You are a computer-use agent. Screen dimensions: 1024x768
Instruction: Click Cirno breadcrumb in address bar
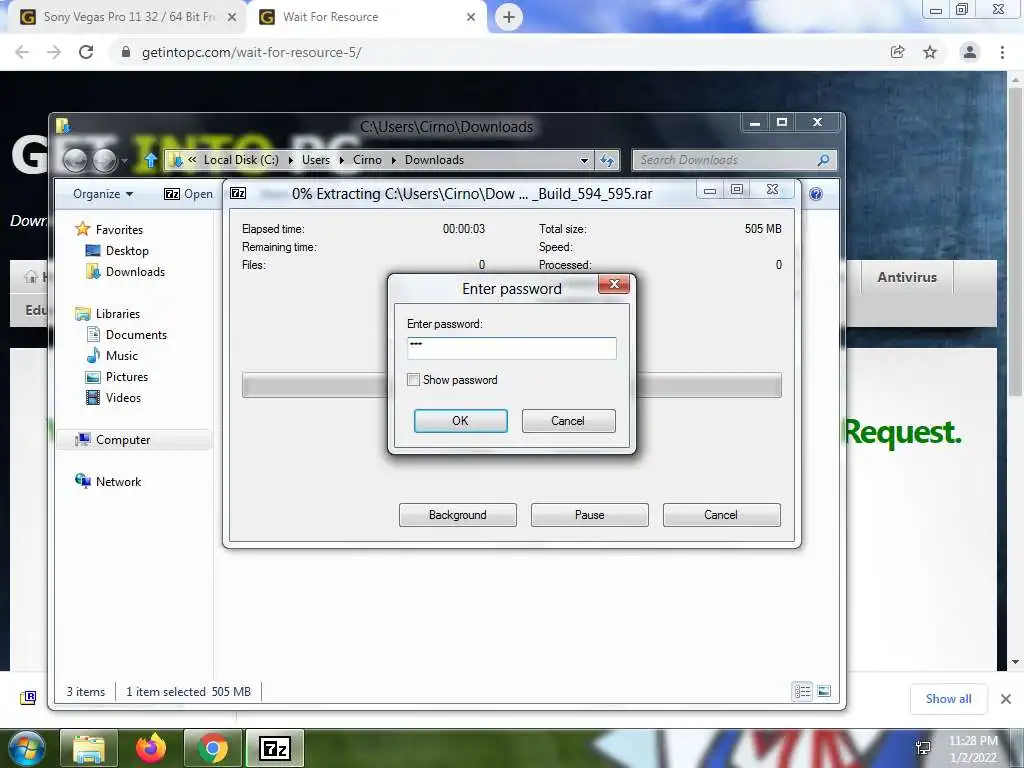(x=367, y=160)
